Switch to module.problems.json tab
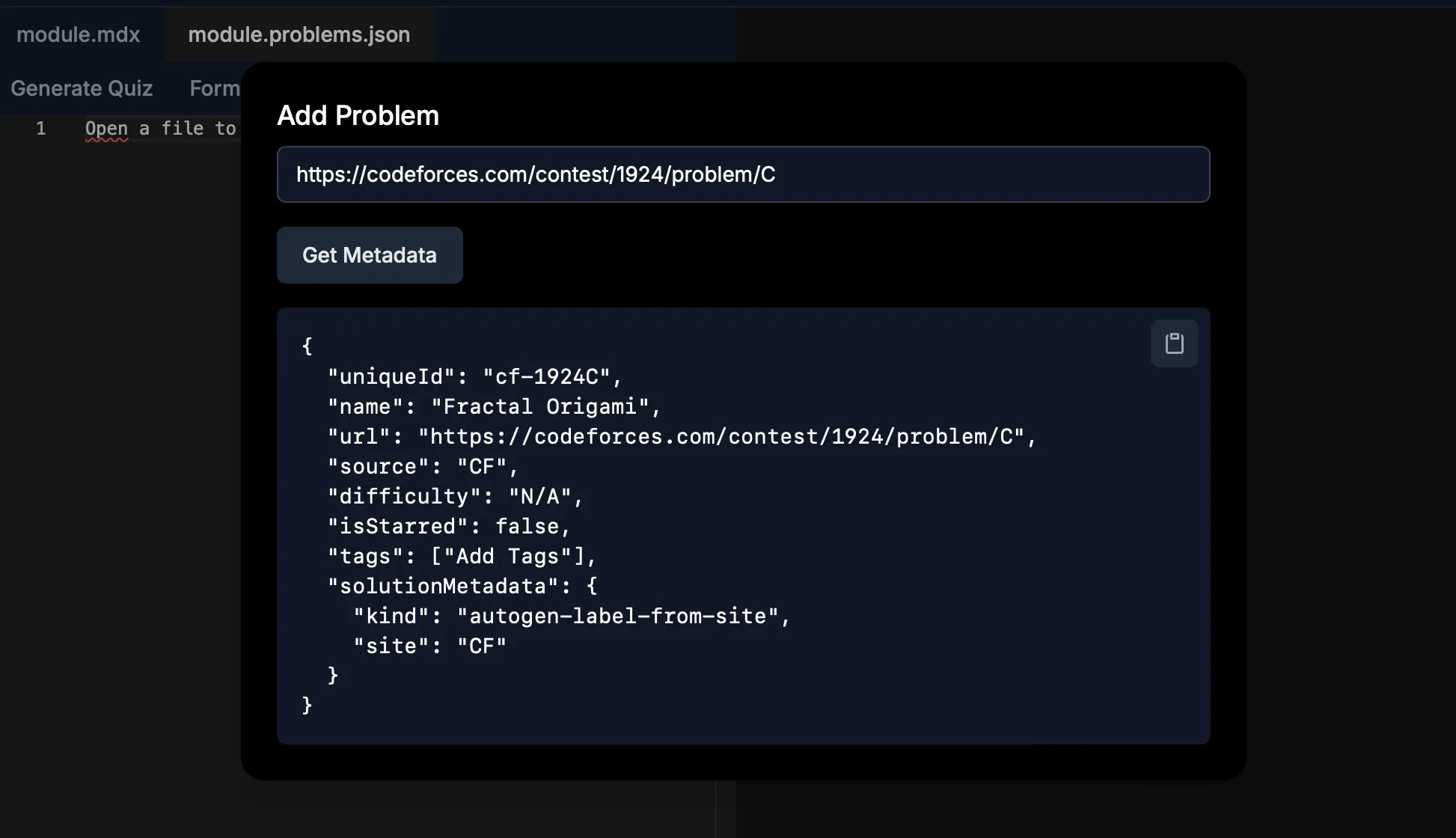 [299, 34]
